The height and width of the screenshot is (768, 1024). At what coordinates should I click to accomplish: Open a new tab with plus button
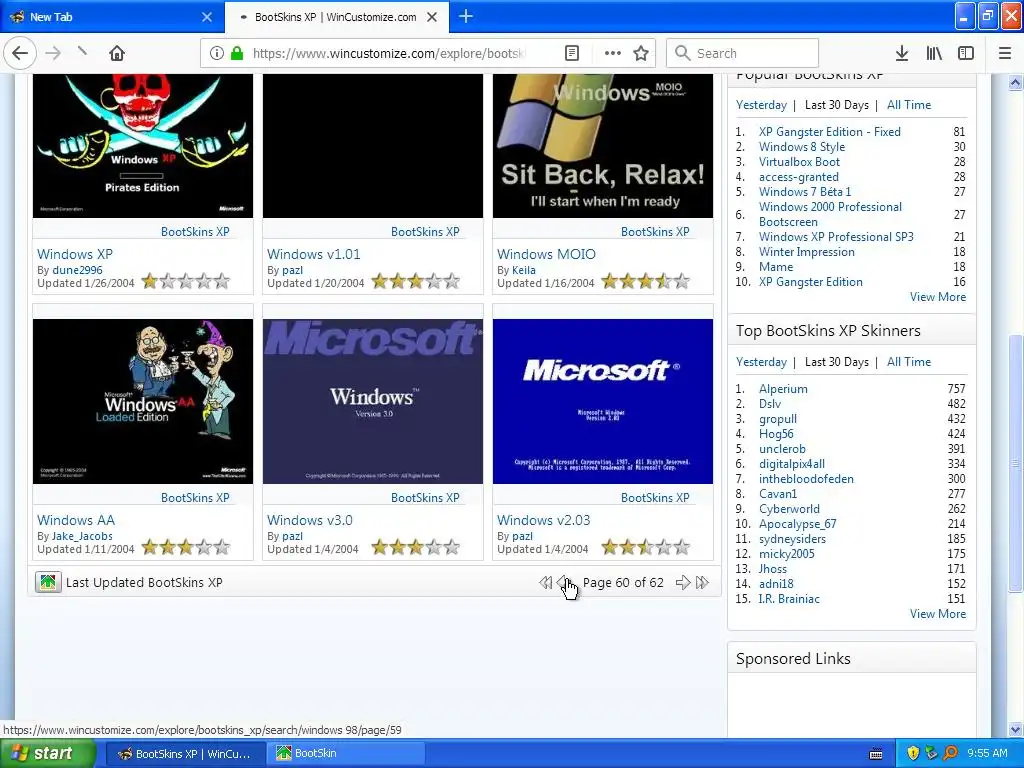[x=466, y=16]
